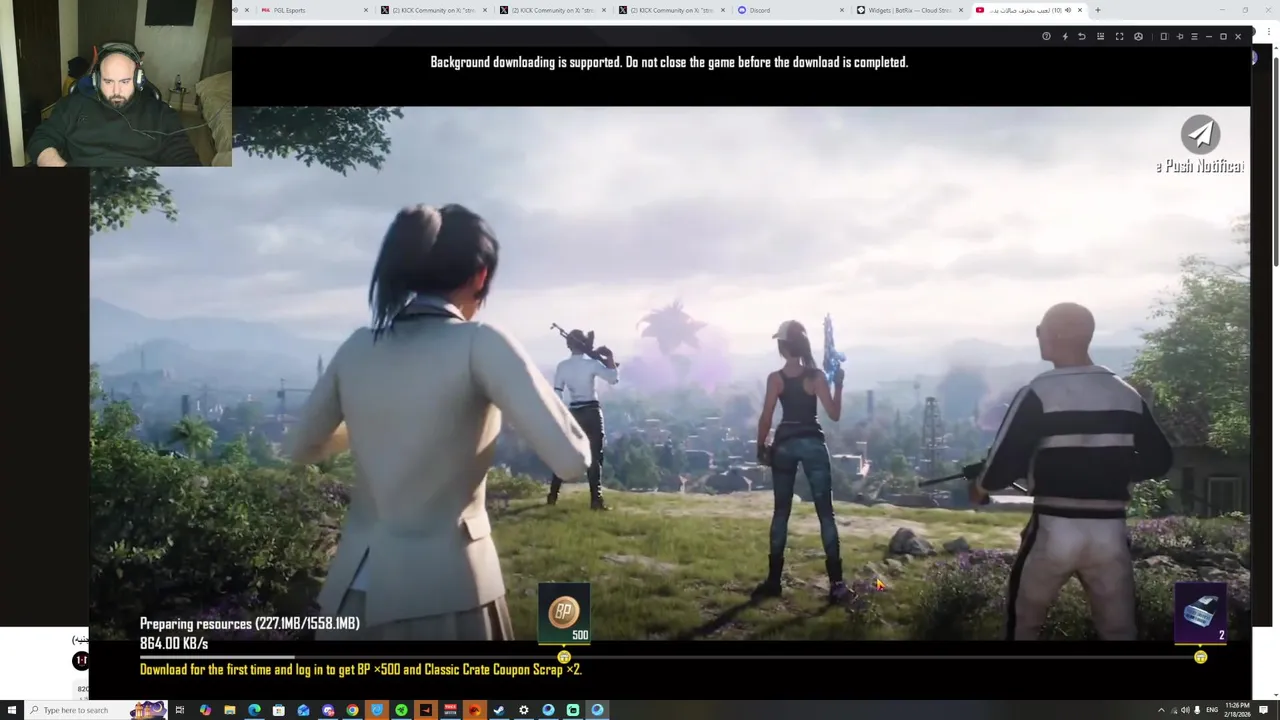1280x720 pixels.
Task: Click the streamer webcam overlay
Action: tap(116, 83)
